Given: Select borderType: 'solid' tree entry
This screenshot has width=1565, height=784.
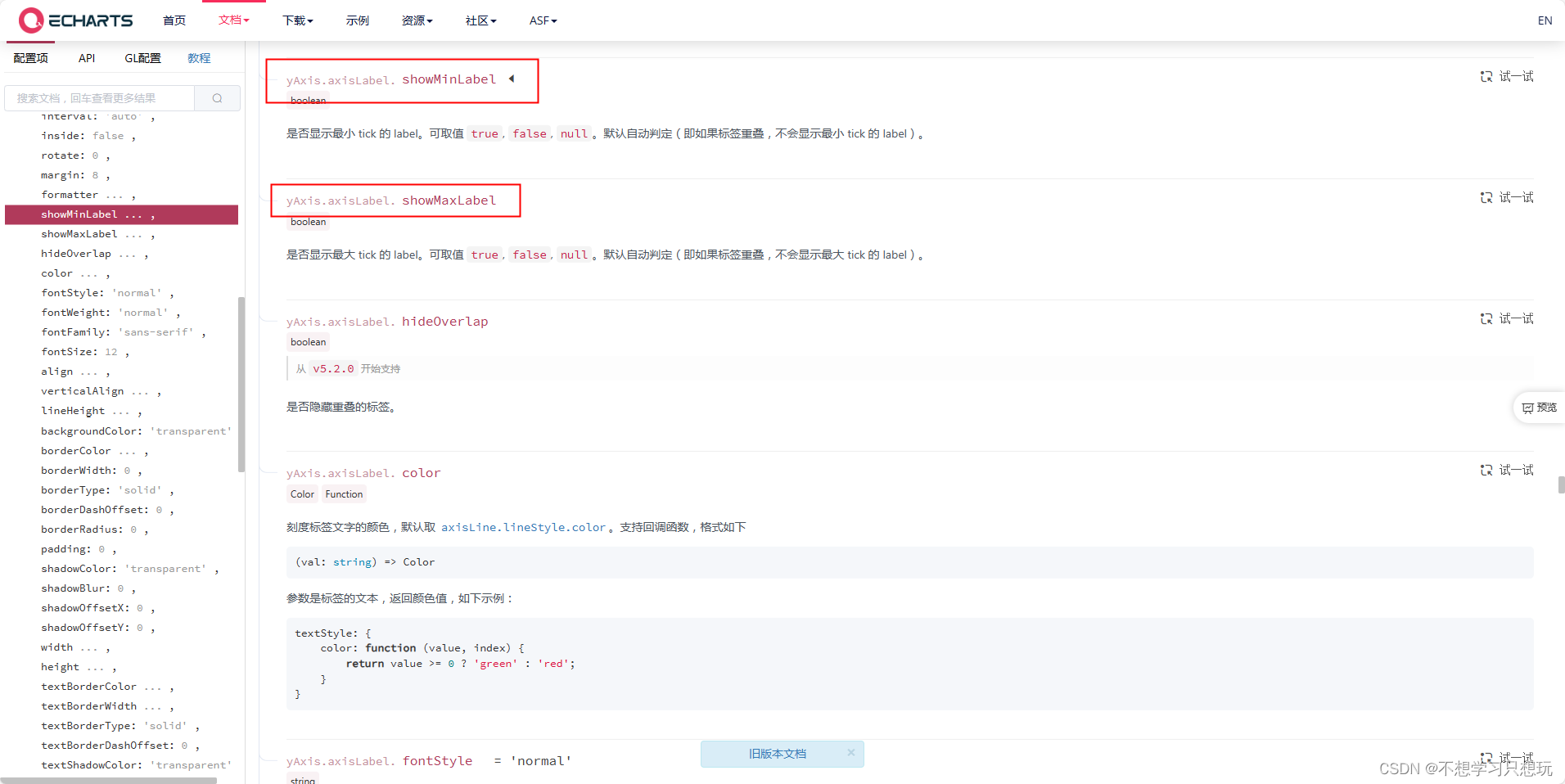Looking at the screenshot, I should (107, 490).
